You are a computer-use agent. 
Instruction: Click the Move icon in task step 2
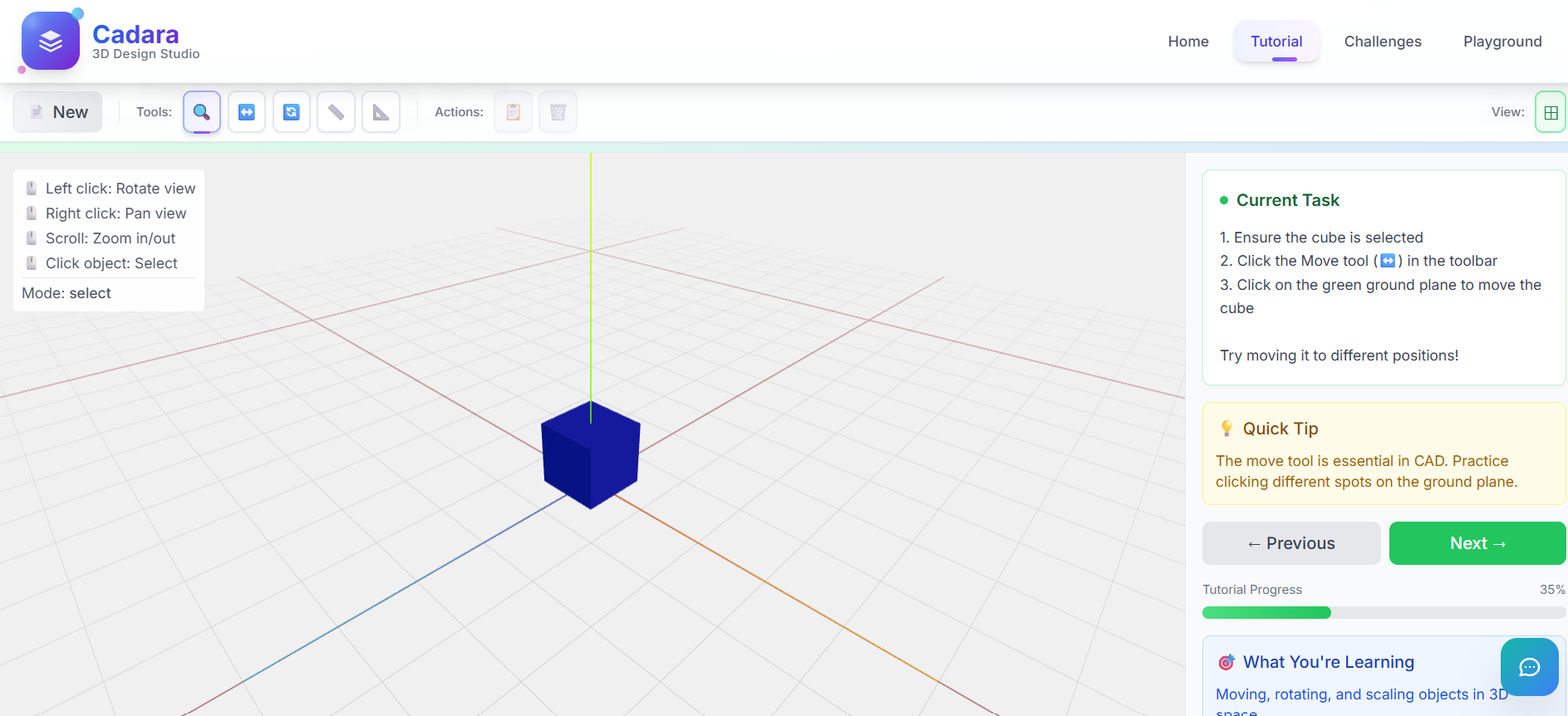(1388, 261)
